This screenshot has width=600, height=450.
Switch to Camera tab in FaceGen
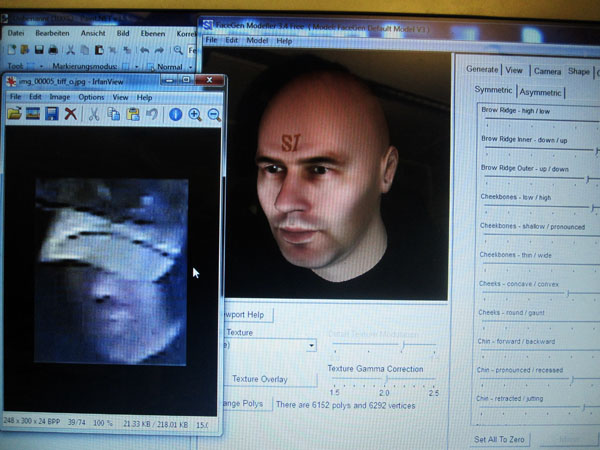[x=547, y=71]
